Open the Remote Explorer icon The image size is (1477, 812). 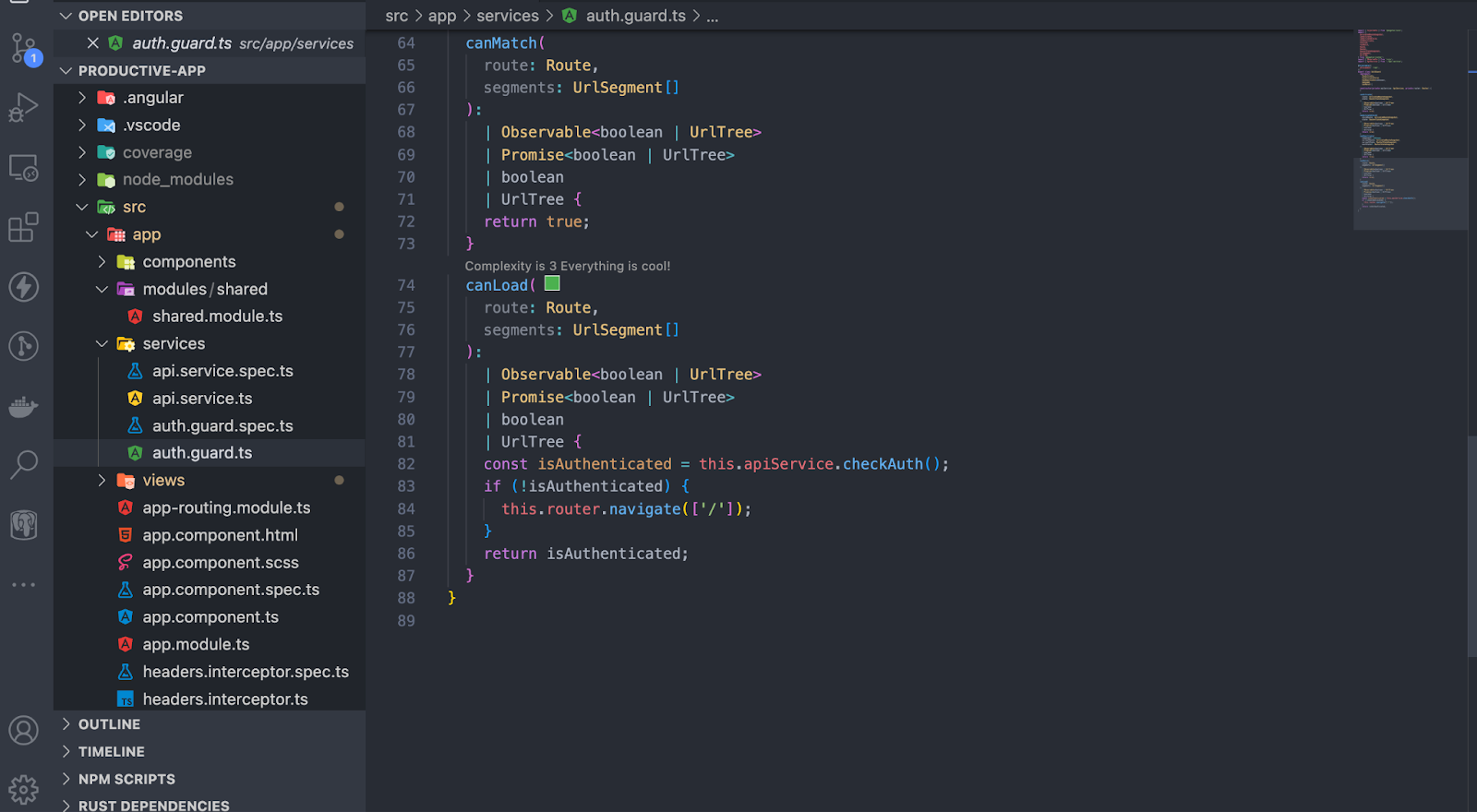[24, 168]
